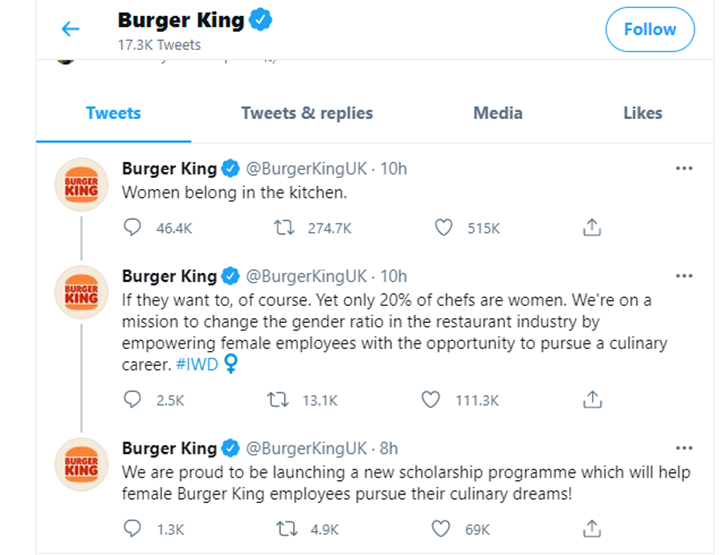Share the scholarship programme tweet
720x555 pixels.
[x=592, y=528]
